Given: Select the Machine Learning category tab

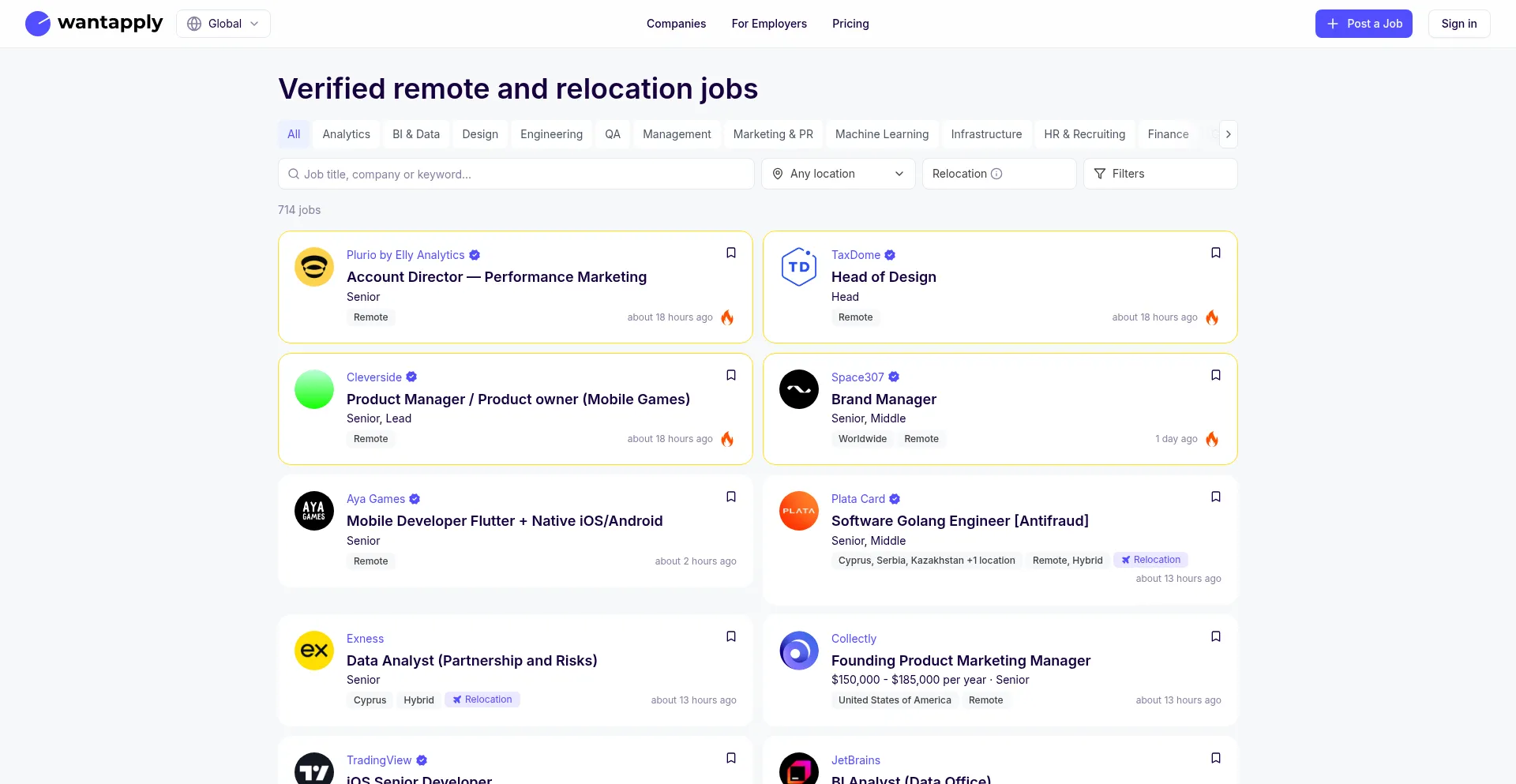Looking at the screenshot, I should coord(882,134).
